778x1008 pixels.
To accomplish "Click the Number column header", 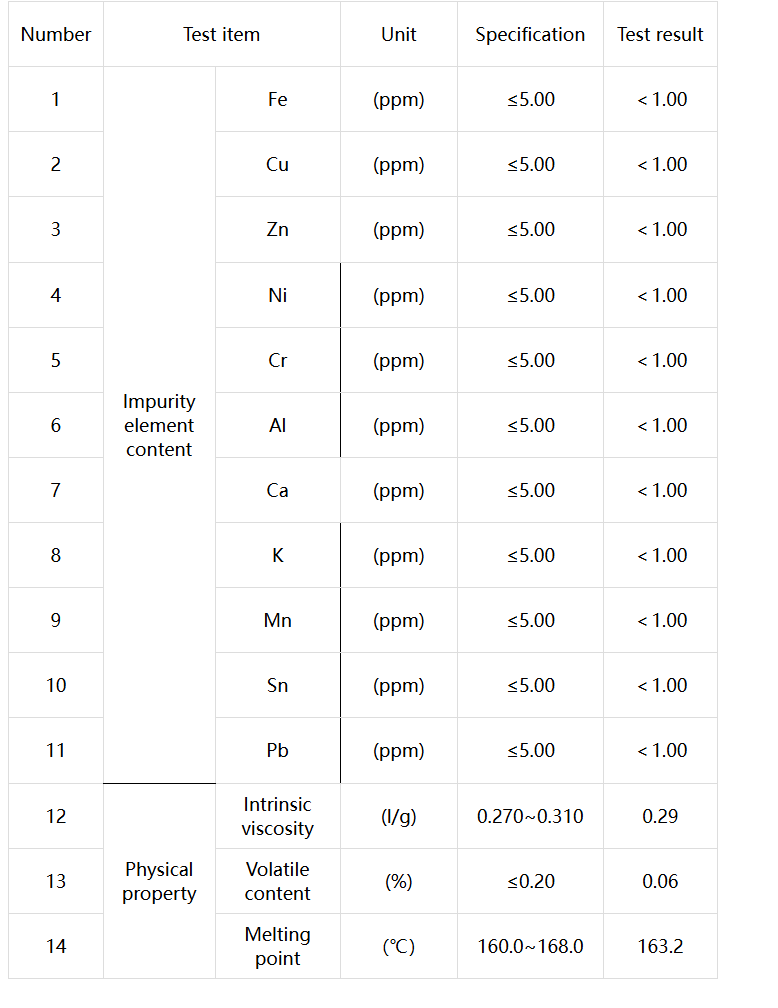I will coord(56,35).
